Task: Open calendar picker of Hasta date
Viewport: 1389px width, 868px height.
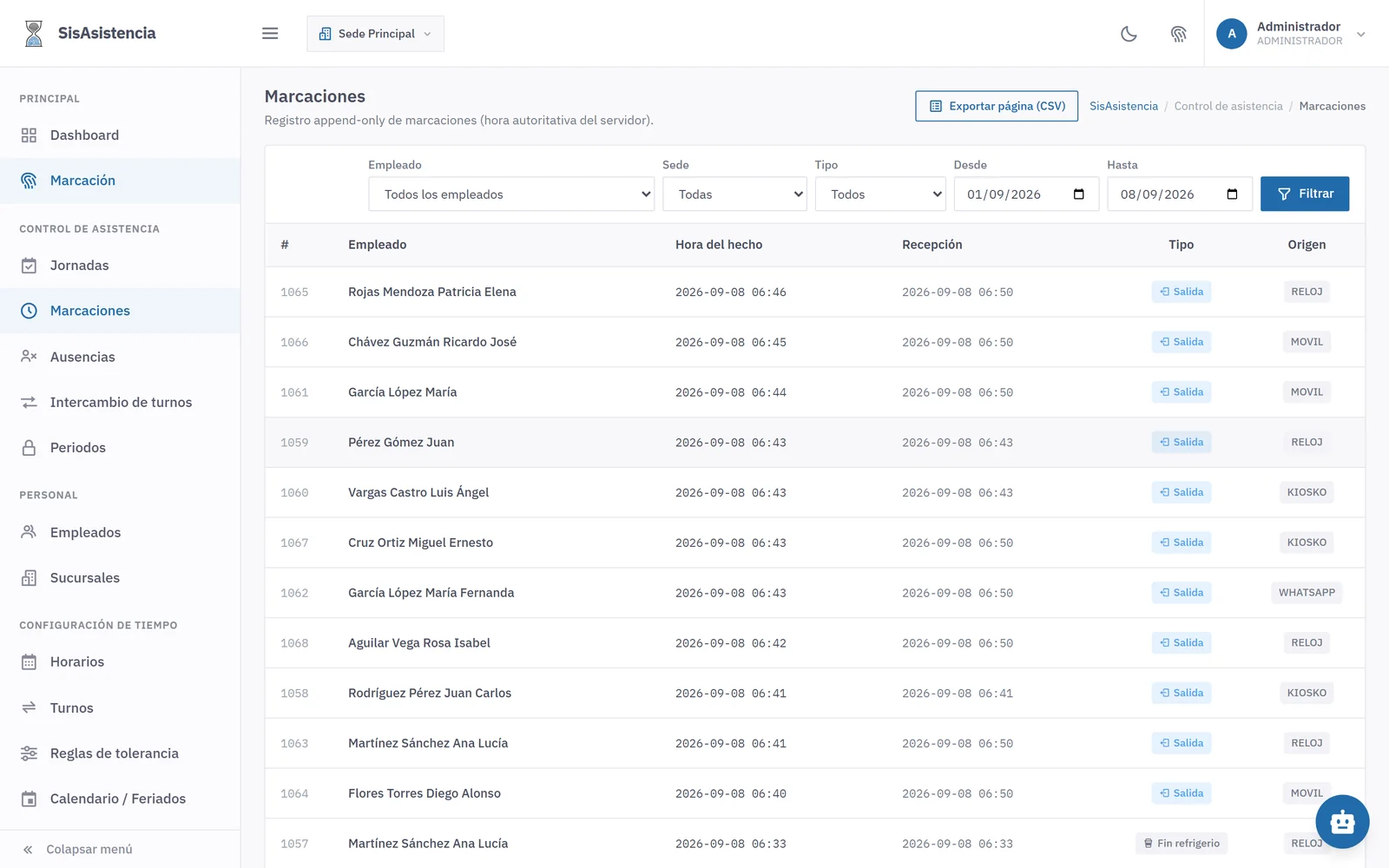Action: tap(1232, 194)
